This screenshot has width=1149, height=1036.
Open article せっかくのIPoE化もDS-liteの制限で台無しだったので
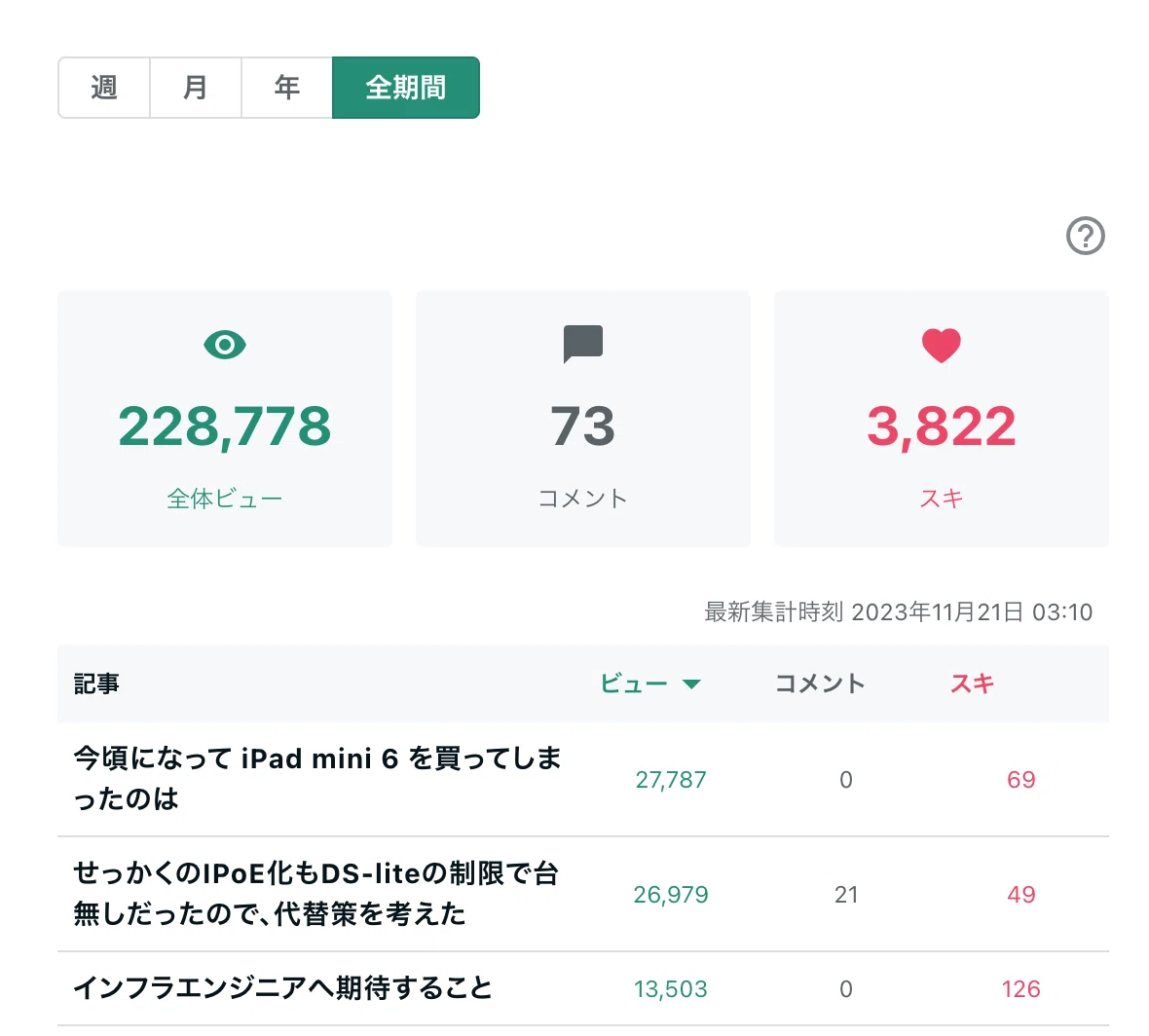(x=315, y=893)
